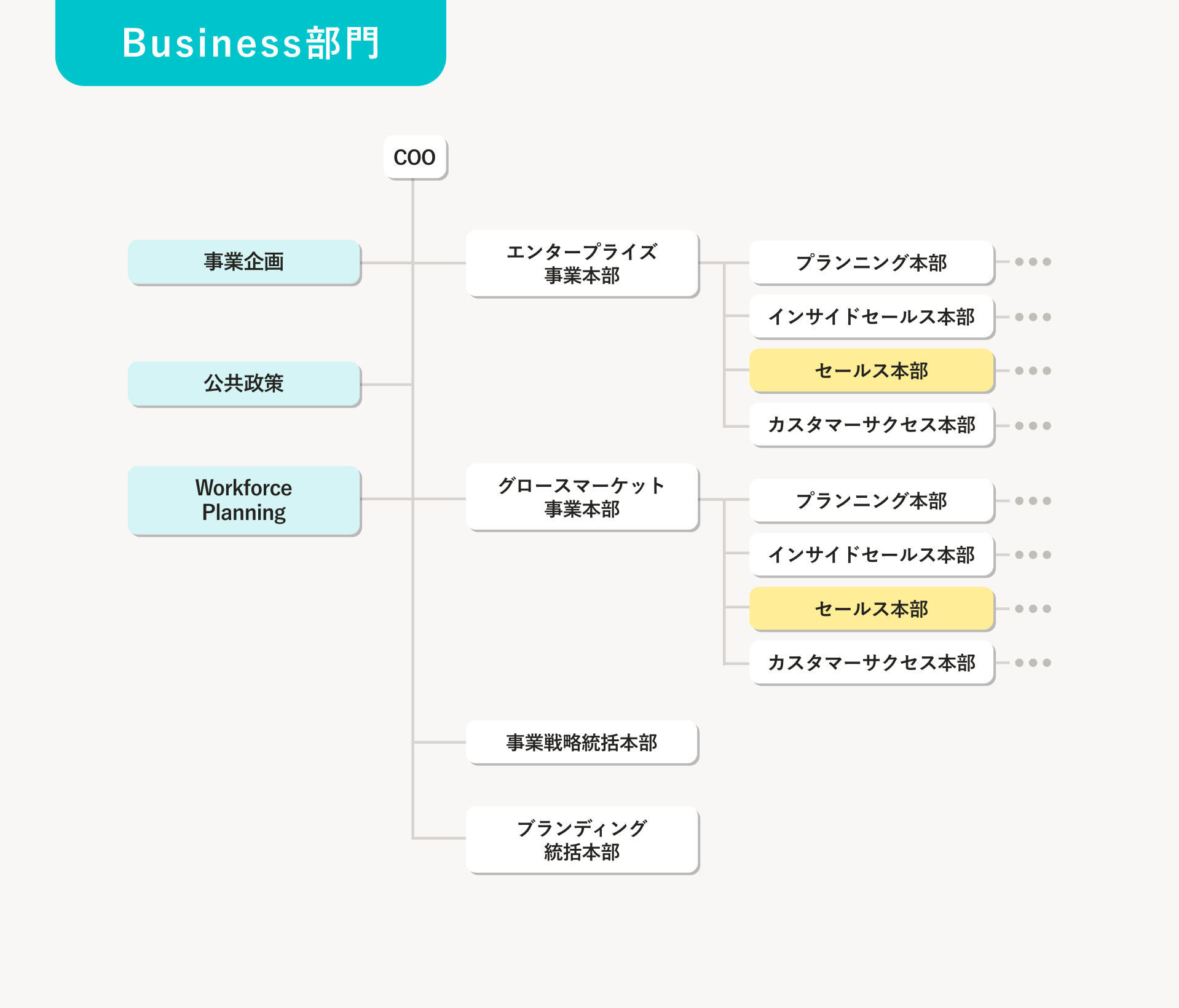
Task: Click the COO box at the top
Action: pos(415,157)
